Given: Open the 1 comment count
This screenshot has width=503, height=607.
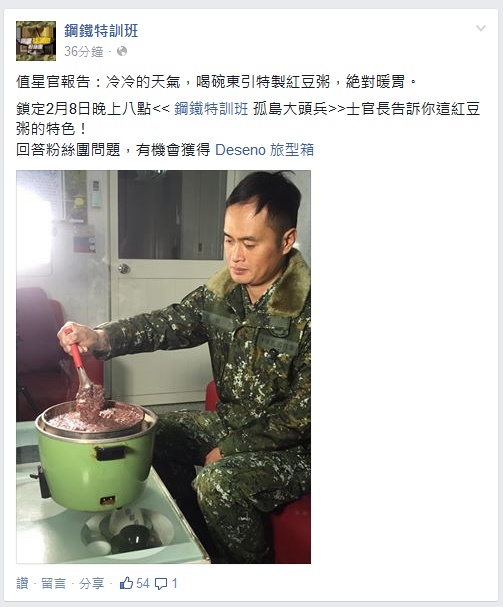Looking at the screenshot, I should [x=174, y=583].
